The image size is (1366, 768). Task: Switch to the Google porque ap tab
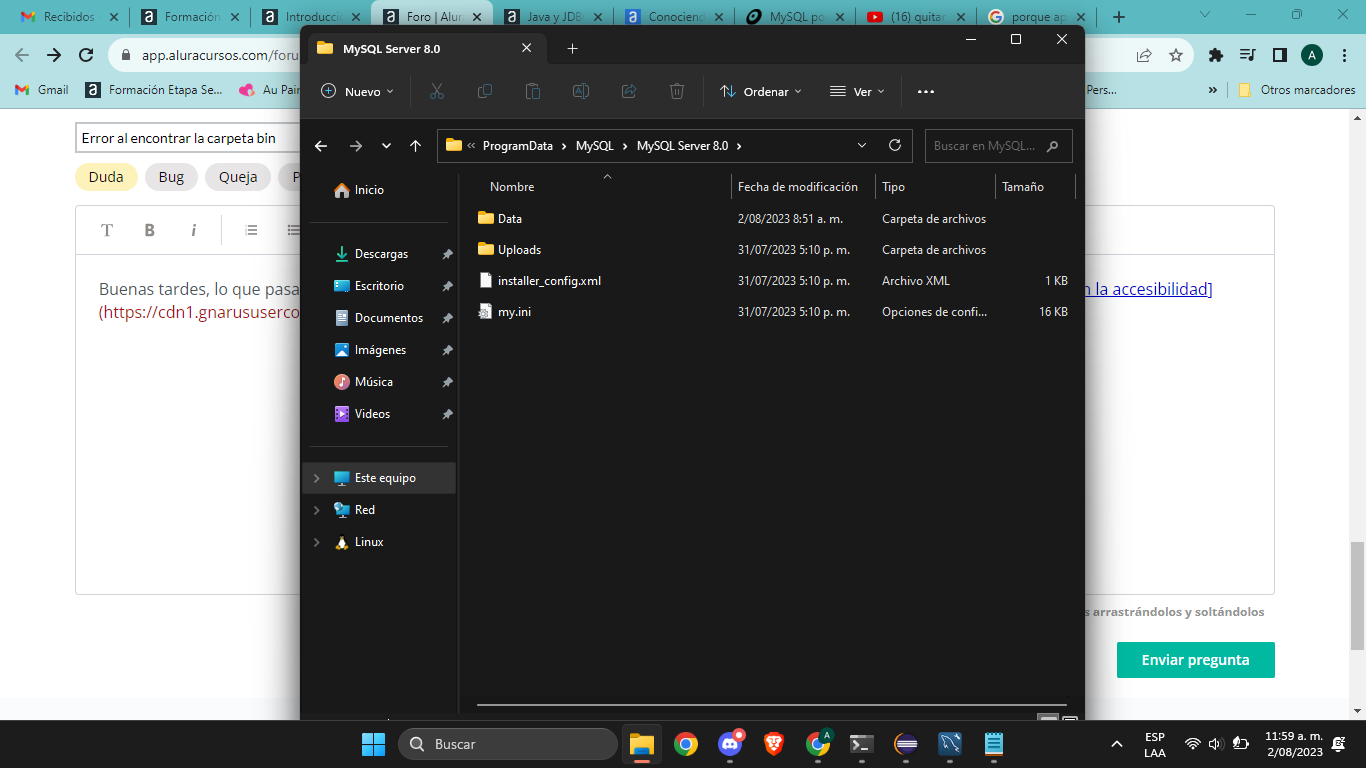pos(1037,17)
